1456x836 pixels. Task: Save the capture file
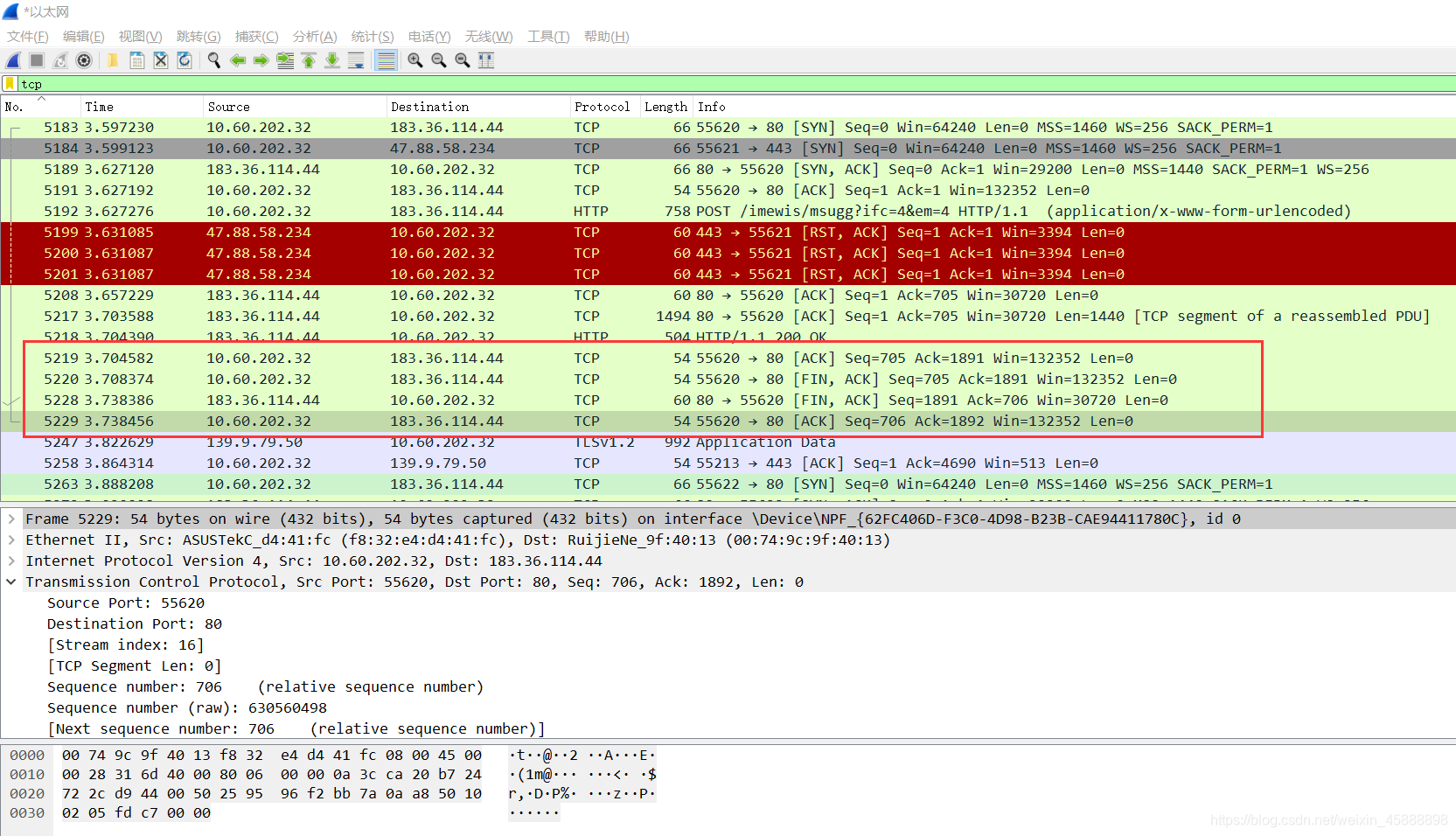coord(136,60)
